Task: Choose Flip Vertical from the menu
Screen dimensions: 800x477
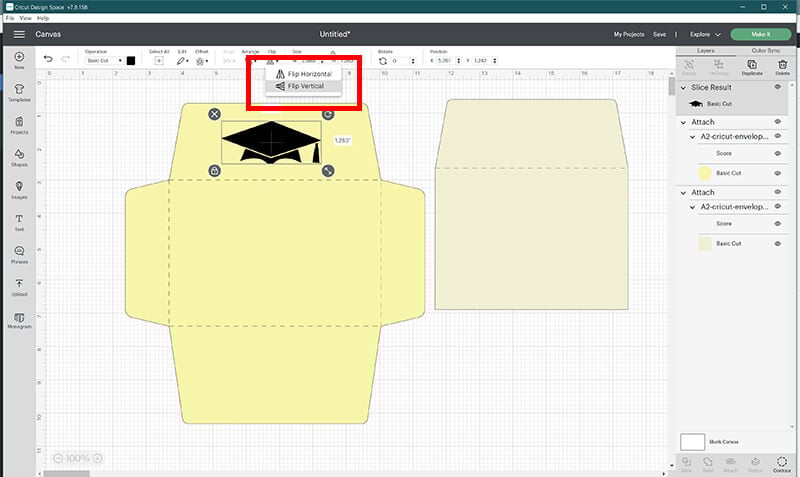Action: [x=304, y=86]
